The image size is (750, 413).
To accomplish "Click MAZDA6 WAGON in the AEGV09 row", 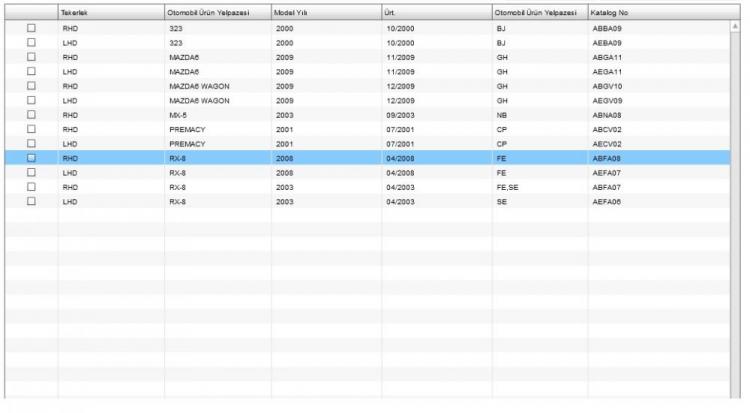I will click(x=199, y=101).
